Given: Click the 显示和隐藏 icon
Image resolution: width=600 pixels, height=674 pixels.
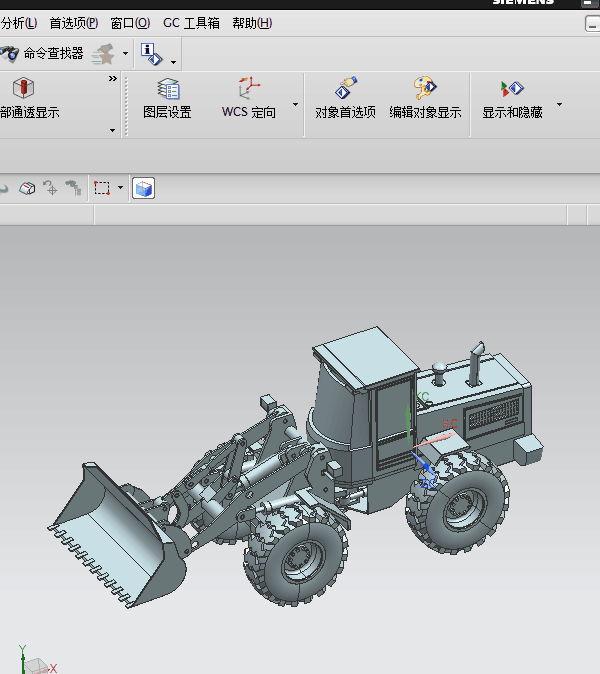Looking at the screenshot, I should 512,89.
